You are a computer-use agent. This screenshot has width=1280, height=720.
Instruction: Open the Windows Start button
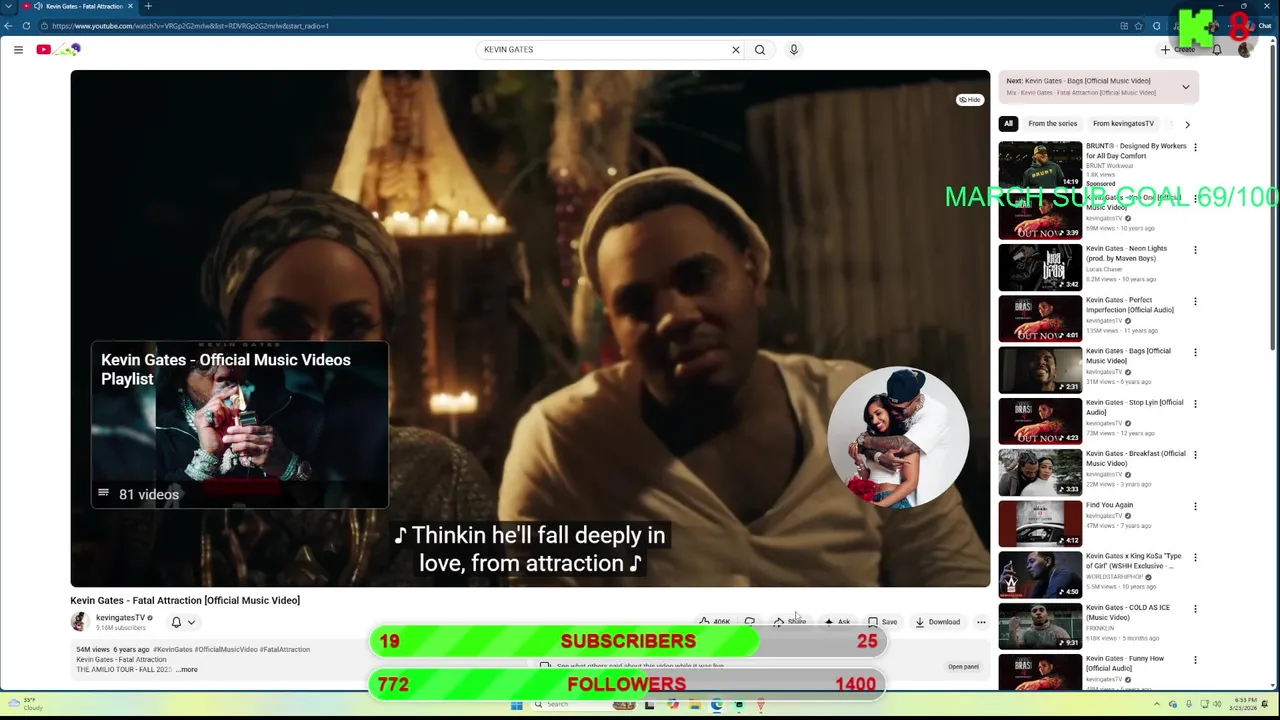click(516, 705)
